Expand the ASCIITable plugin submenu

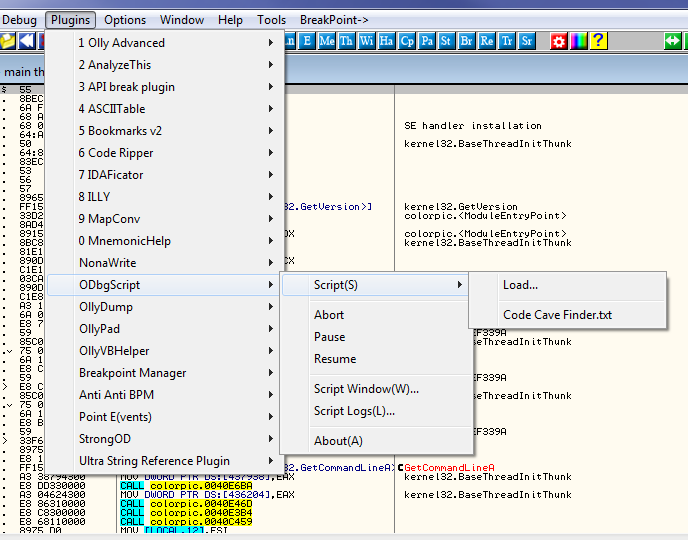165,108
